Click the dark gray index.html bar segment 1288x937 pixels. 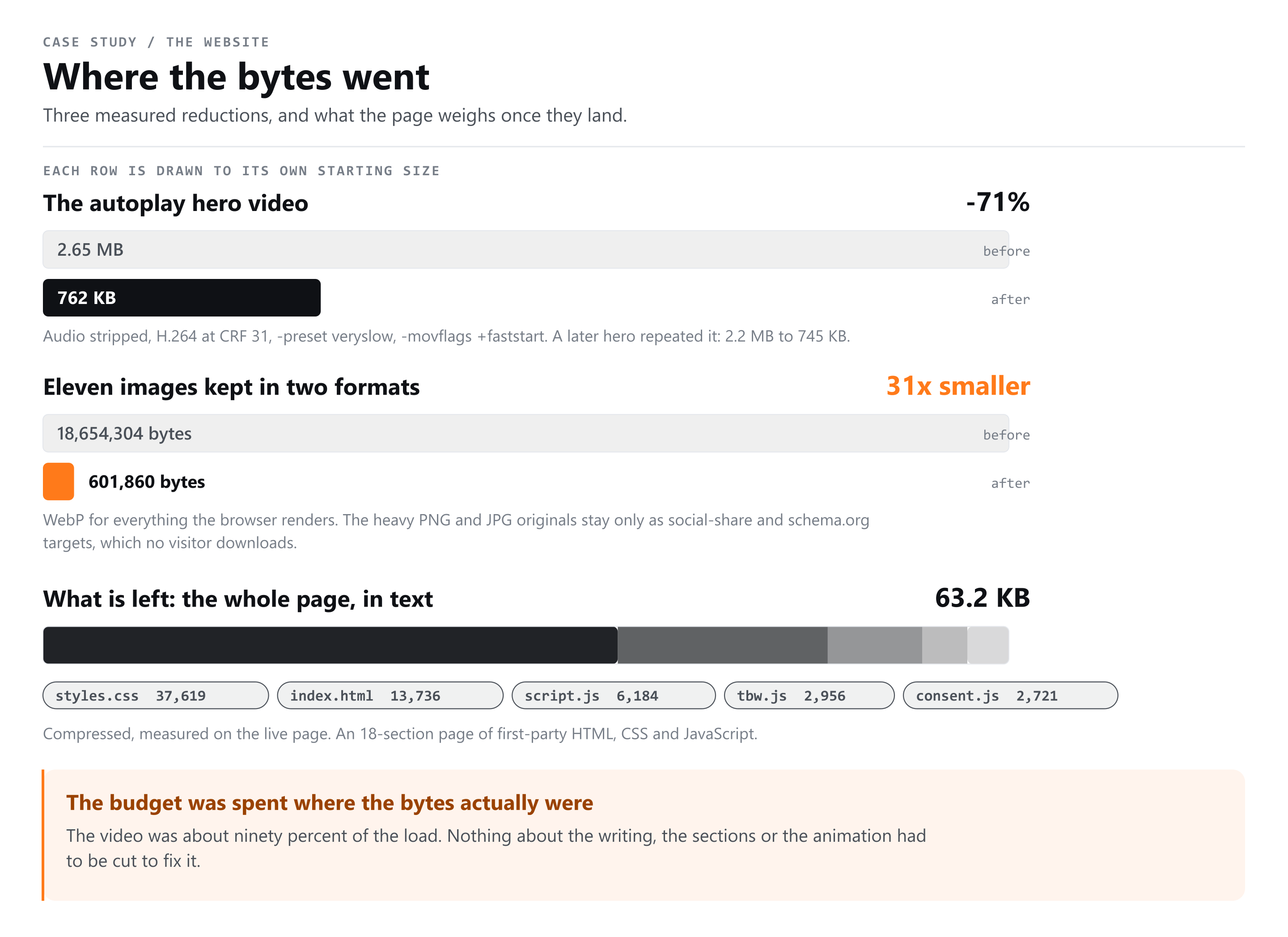click(x=722, y=645)
